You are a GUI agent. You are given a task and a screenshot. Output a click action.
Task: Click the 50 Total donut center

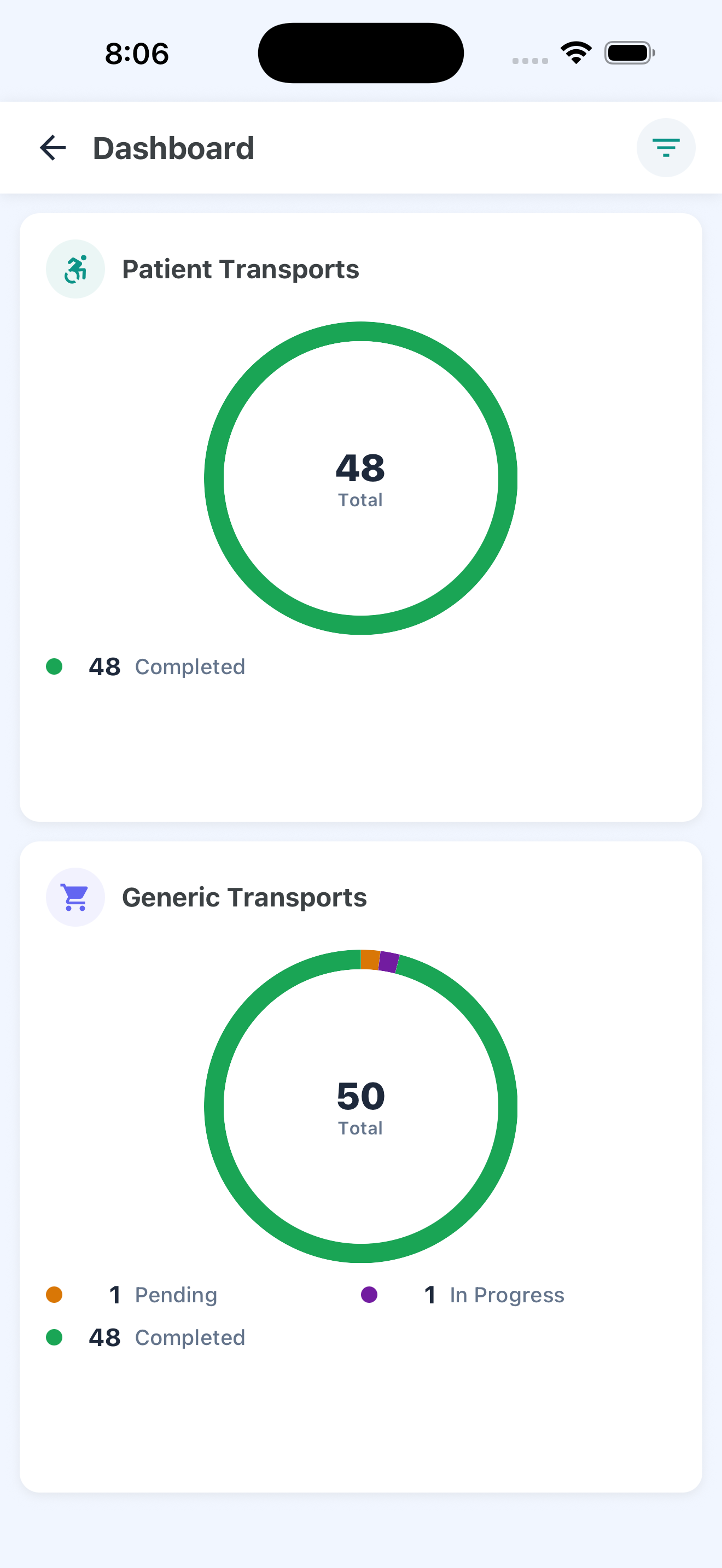click(360, 1107)
